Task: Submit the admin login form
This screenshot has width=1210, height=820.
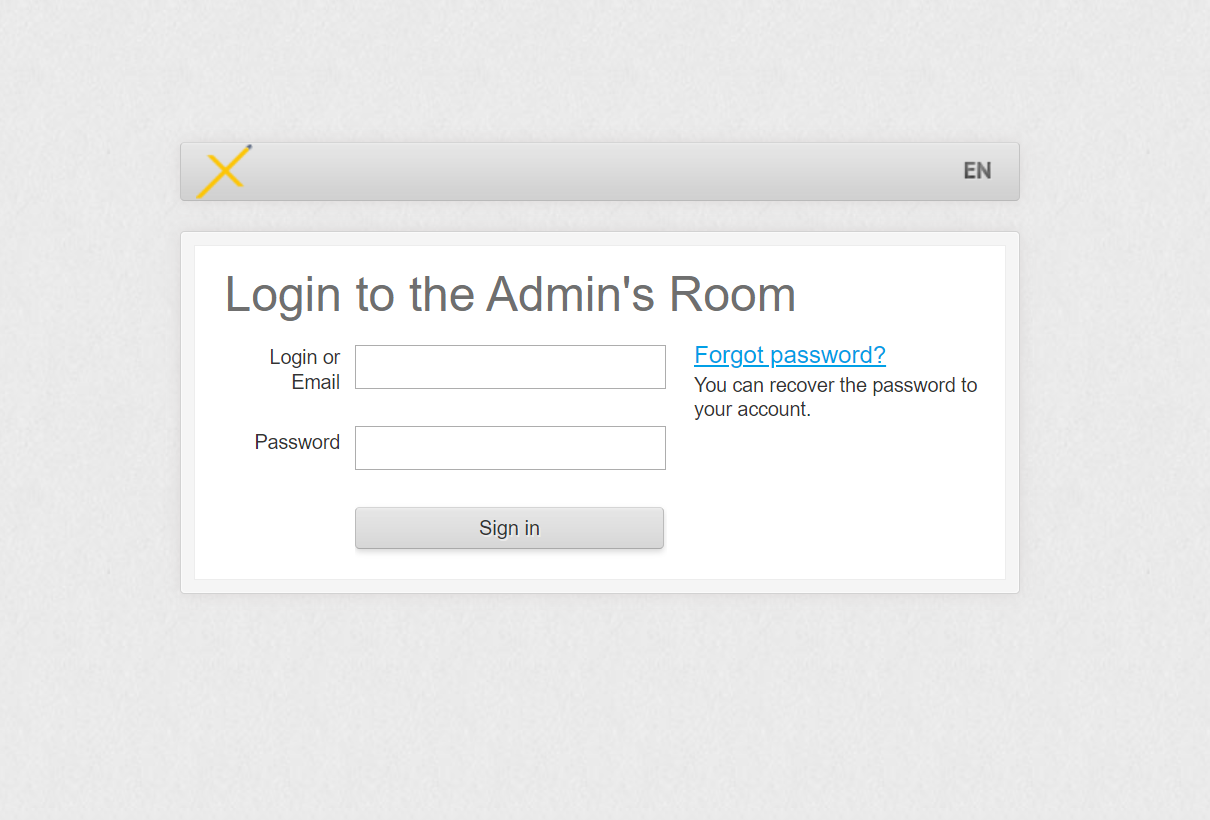Action: tap(509, 528)
